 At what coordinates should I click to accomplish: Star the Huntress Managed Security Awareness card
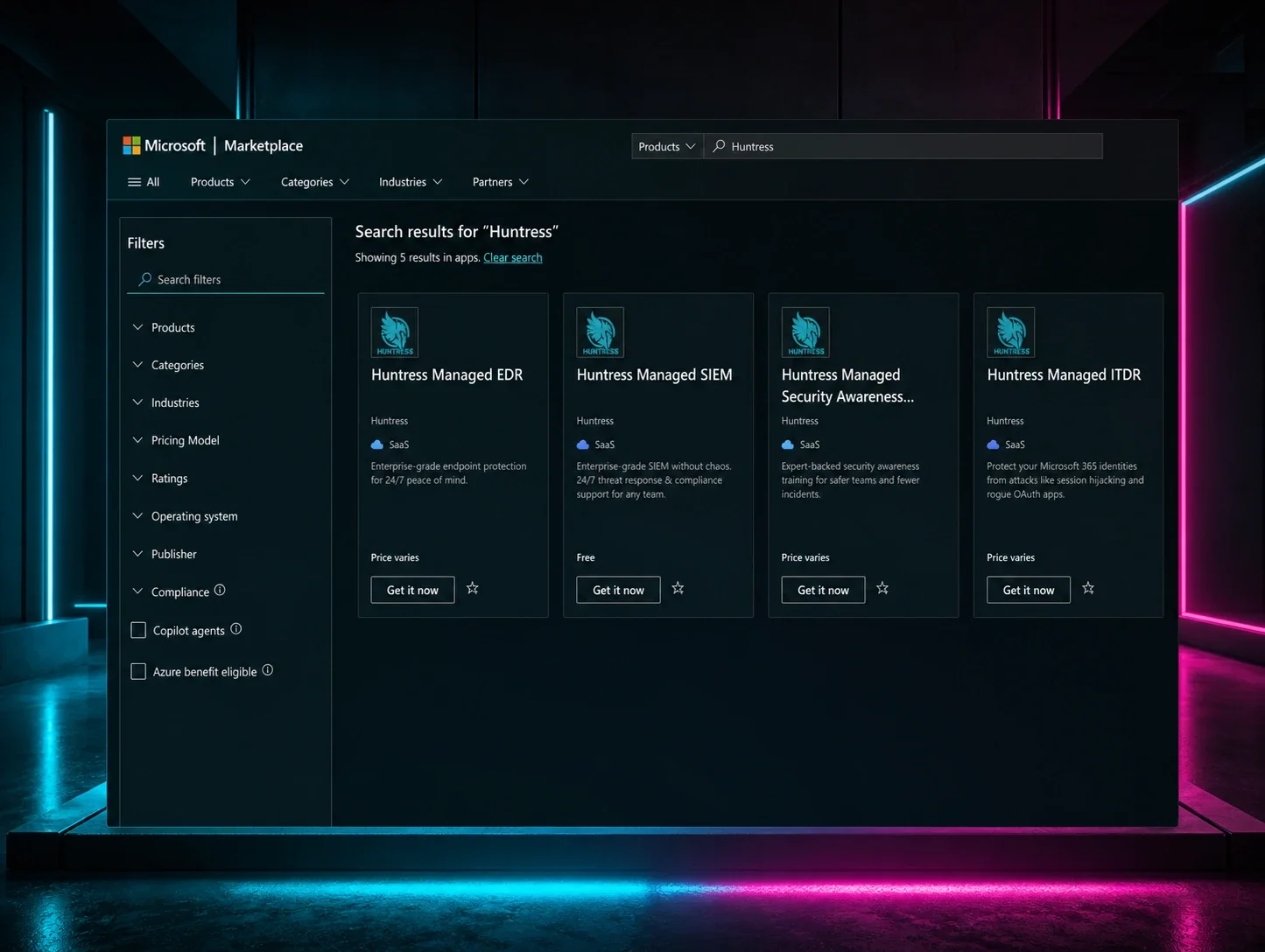pyautogui.click(x=882, y=588)
